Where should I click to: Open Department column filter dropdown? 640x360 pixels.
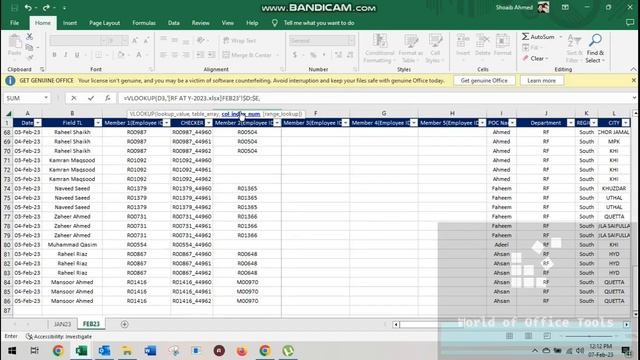pyautogui.click(x=571, y=123)
